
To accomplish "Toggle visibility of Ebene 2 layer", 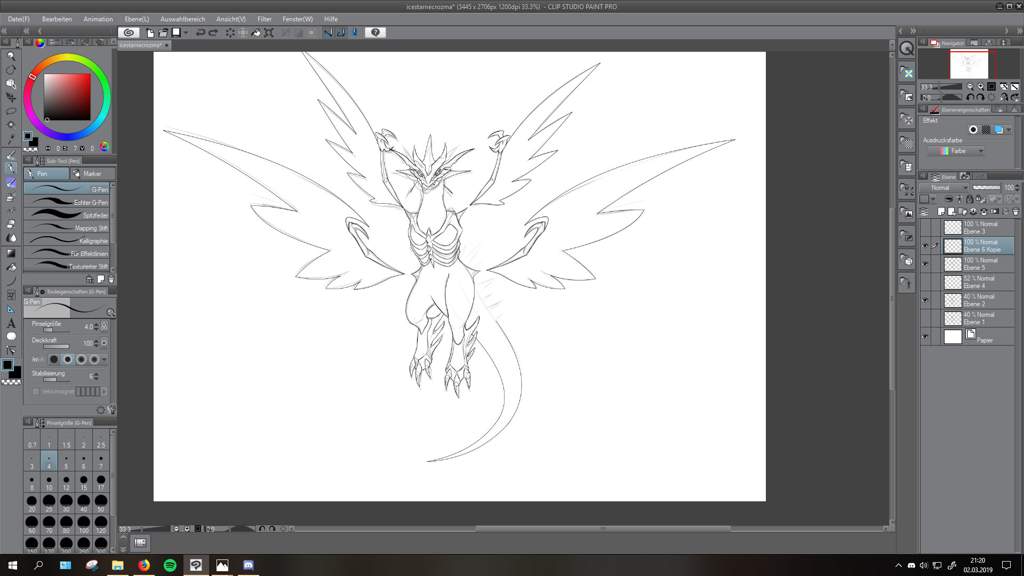I will pyautogui.click(x=925, y=300).
